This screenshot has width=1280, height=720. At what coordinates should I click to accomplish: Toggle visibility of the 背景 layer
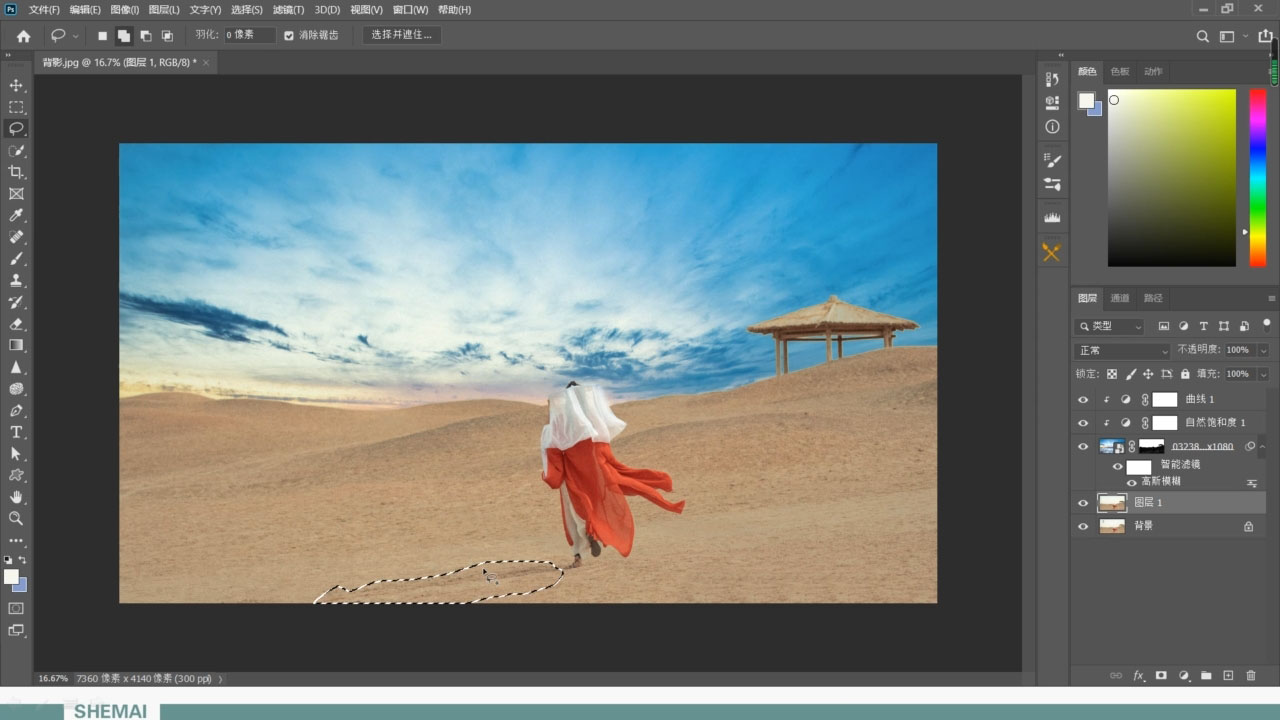coord(1082,526)
